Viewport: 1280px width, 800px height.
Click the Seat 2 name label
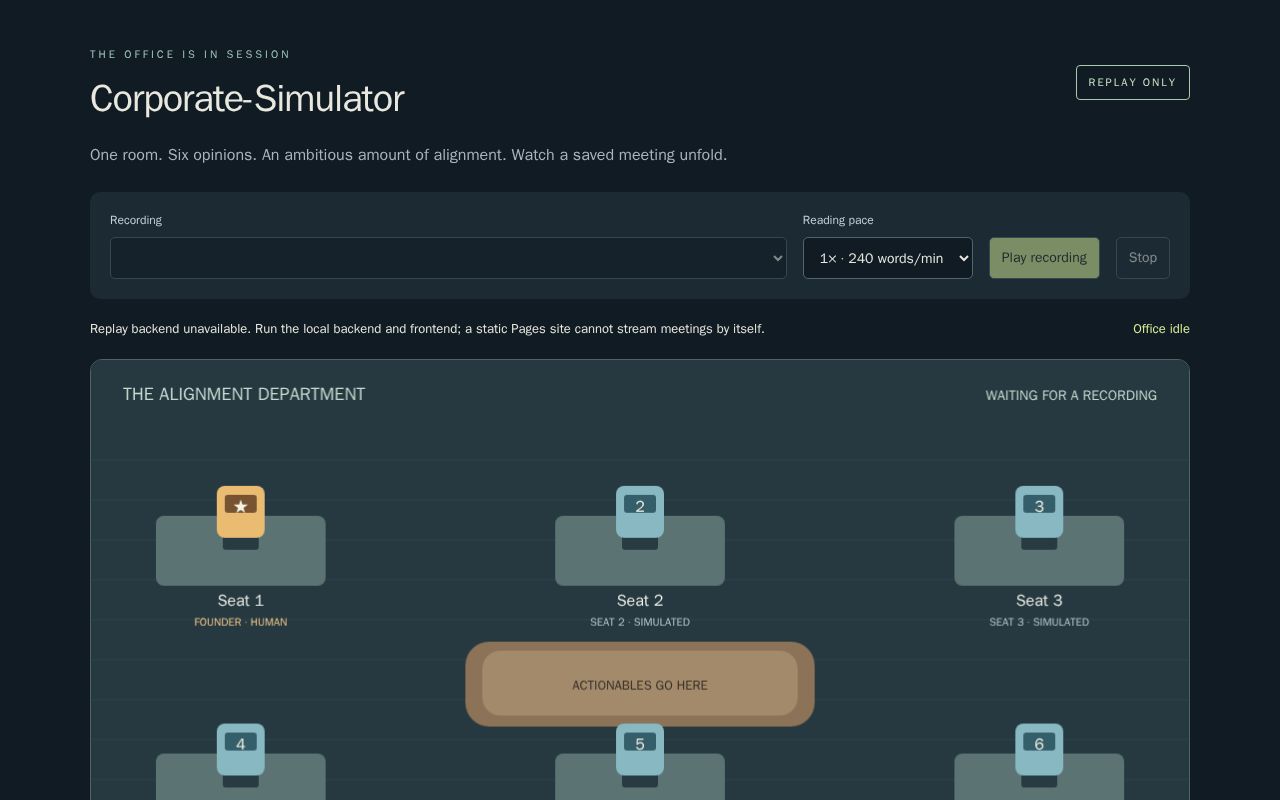[x=640, y=600]
